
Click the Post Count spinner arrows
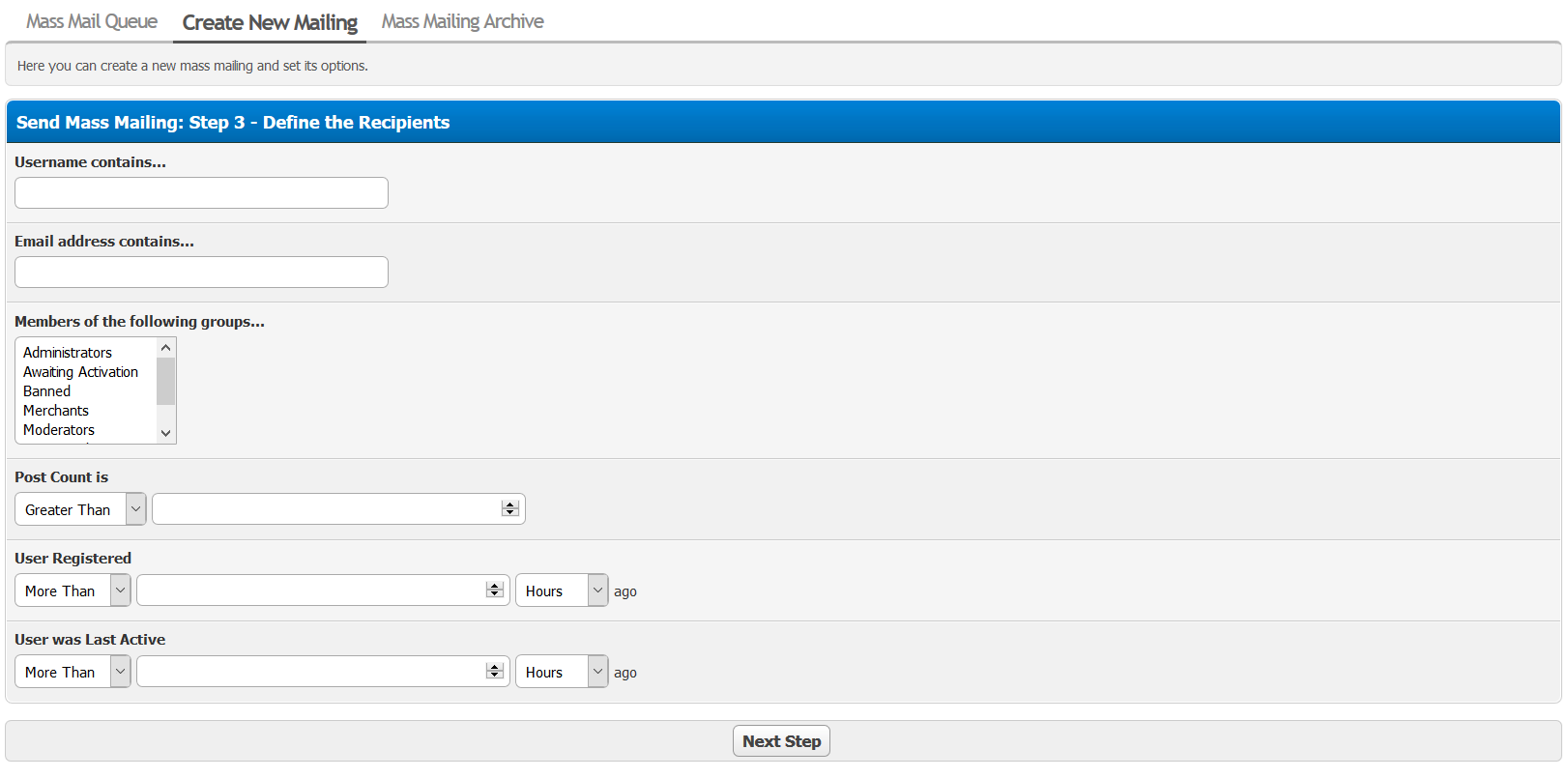510,509
